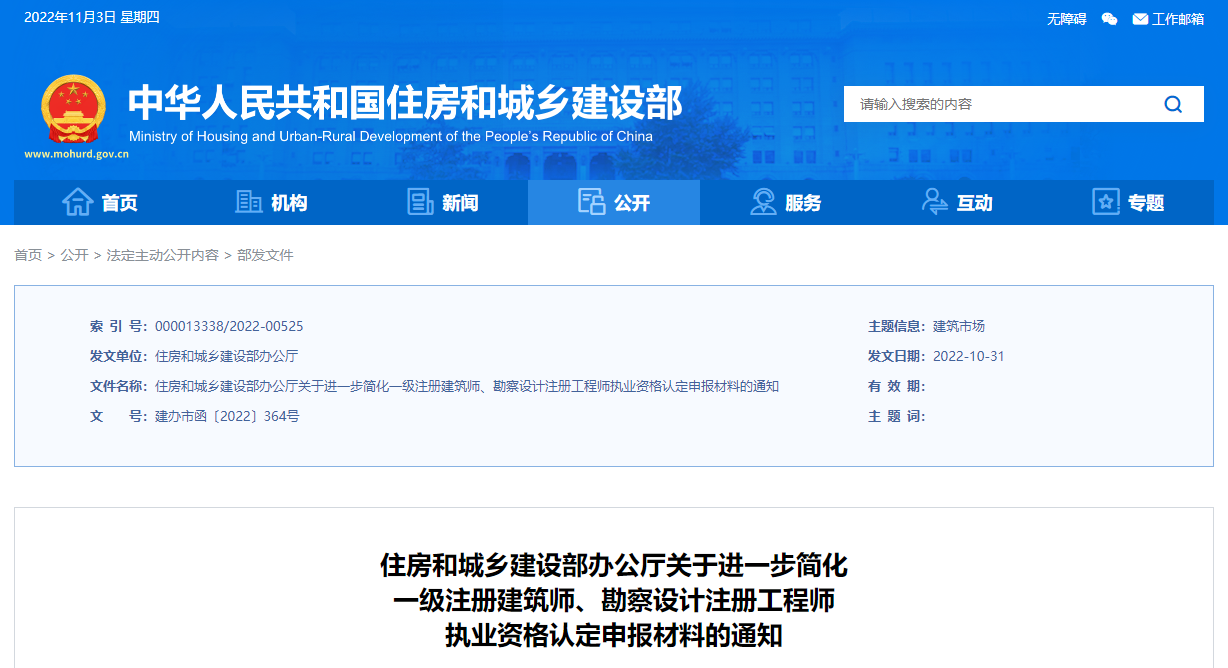Click the 公开 breadcrumb link

point(74,255)
